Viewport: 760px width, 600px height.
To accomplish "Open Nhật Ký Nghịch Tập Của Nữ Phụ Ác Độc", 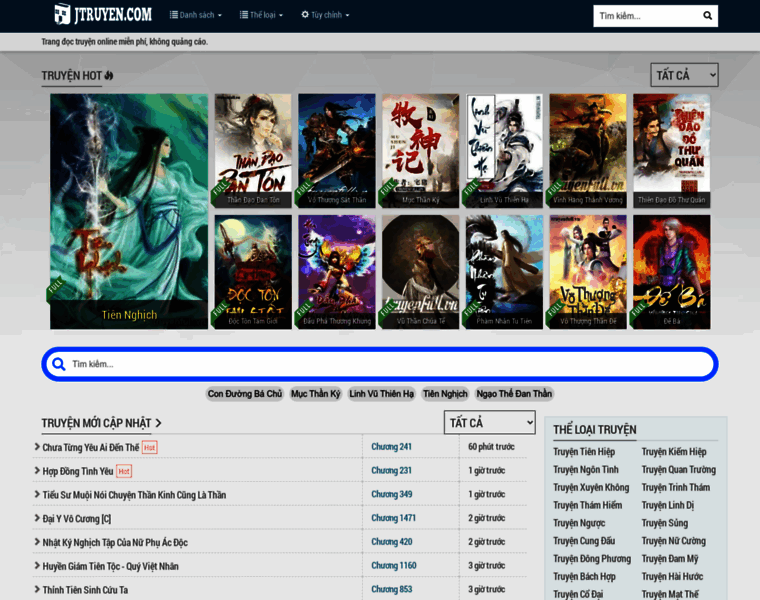I will (x=115, y=542).
